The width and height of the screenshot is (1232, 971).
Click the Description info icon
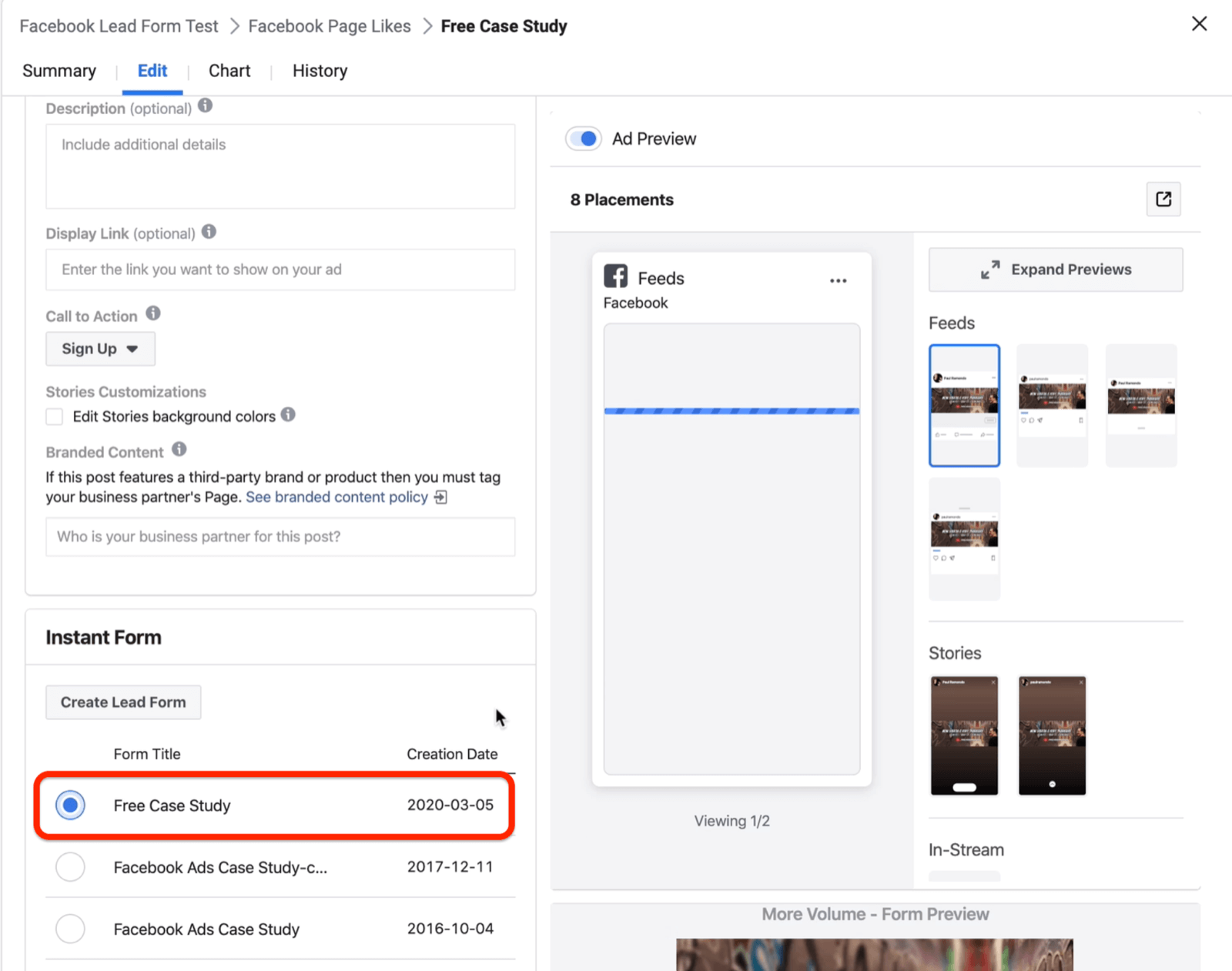tap(205, 105)
